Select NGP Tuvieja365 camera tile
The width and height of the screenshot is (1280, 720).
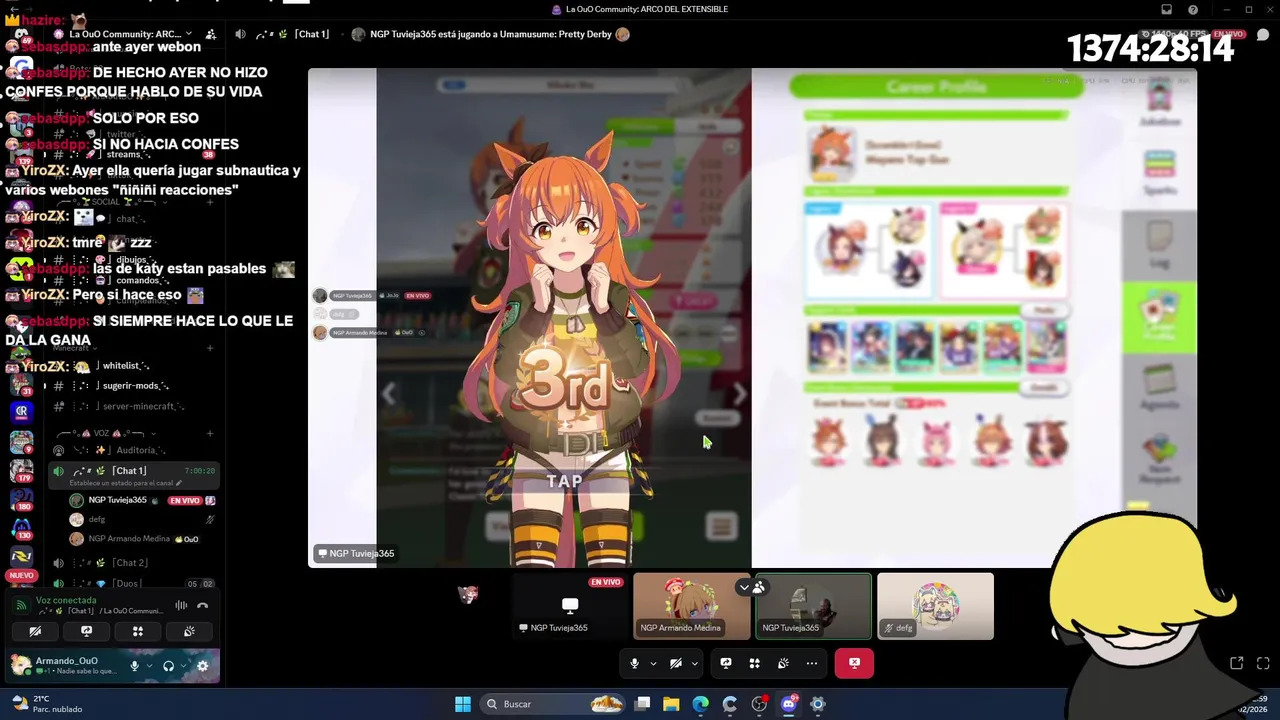813,606
